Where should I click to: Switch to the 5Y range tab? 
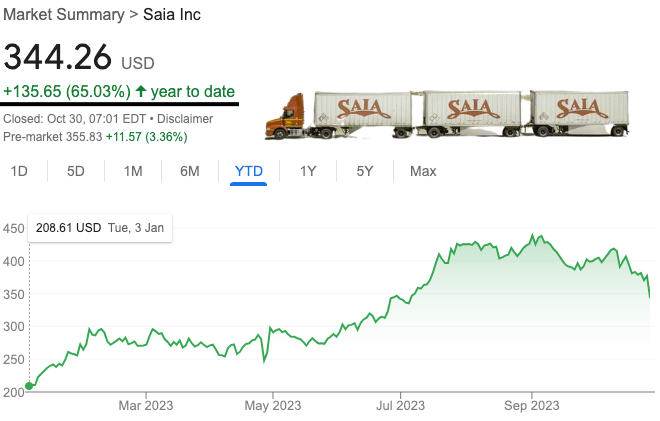pos(365,171)
